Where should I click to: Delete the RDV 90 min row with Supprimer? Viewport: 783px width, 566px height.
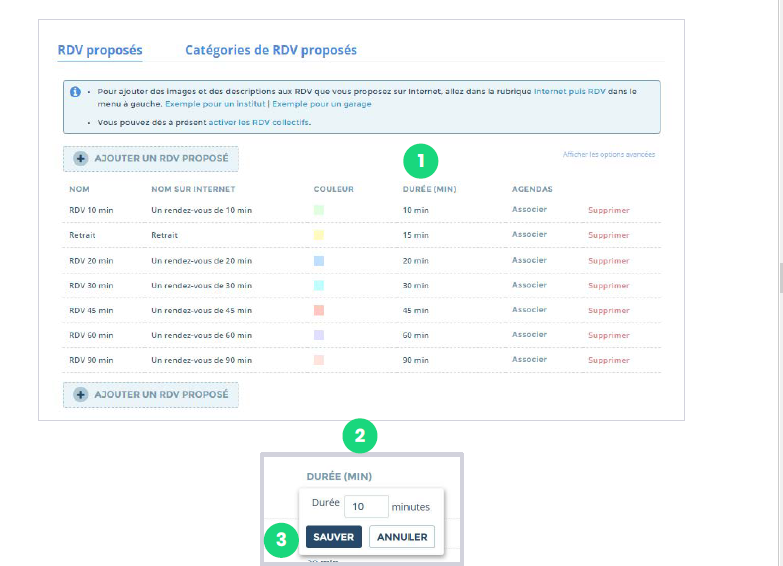point(608,360)
